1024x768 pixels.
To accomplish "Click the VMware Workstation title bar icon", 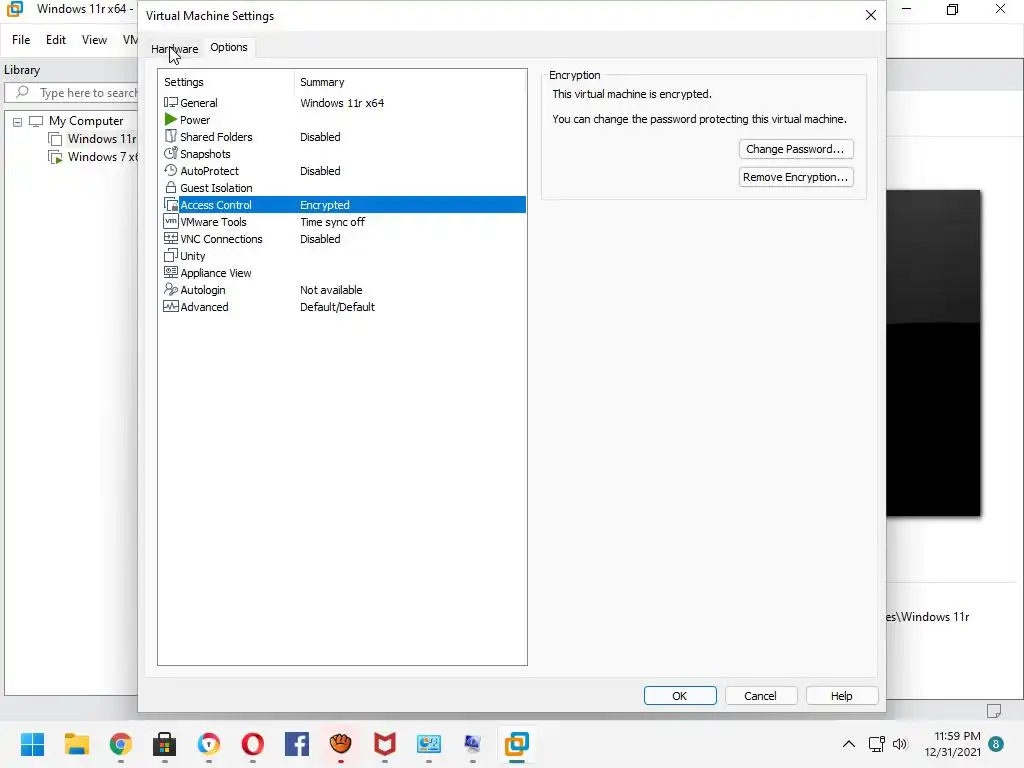I will [x=14, y=8].
